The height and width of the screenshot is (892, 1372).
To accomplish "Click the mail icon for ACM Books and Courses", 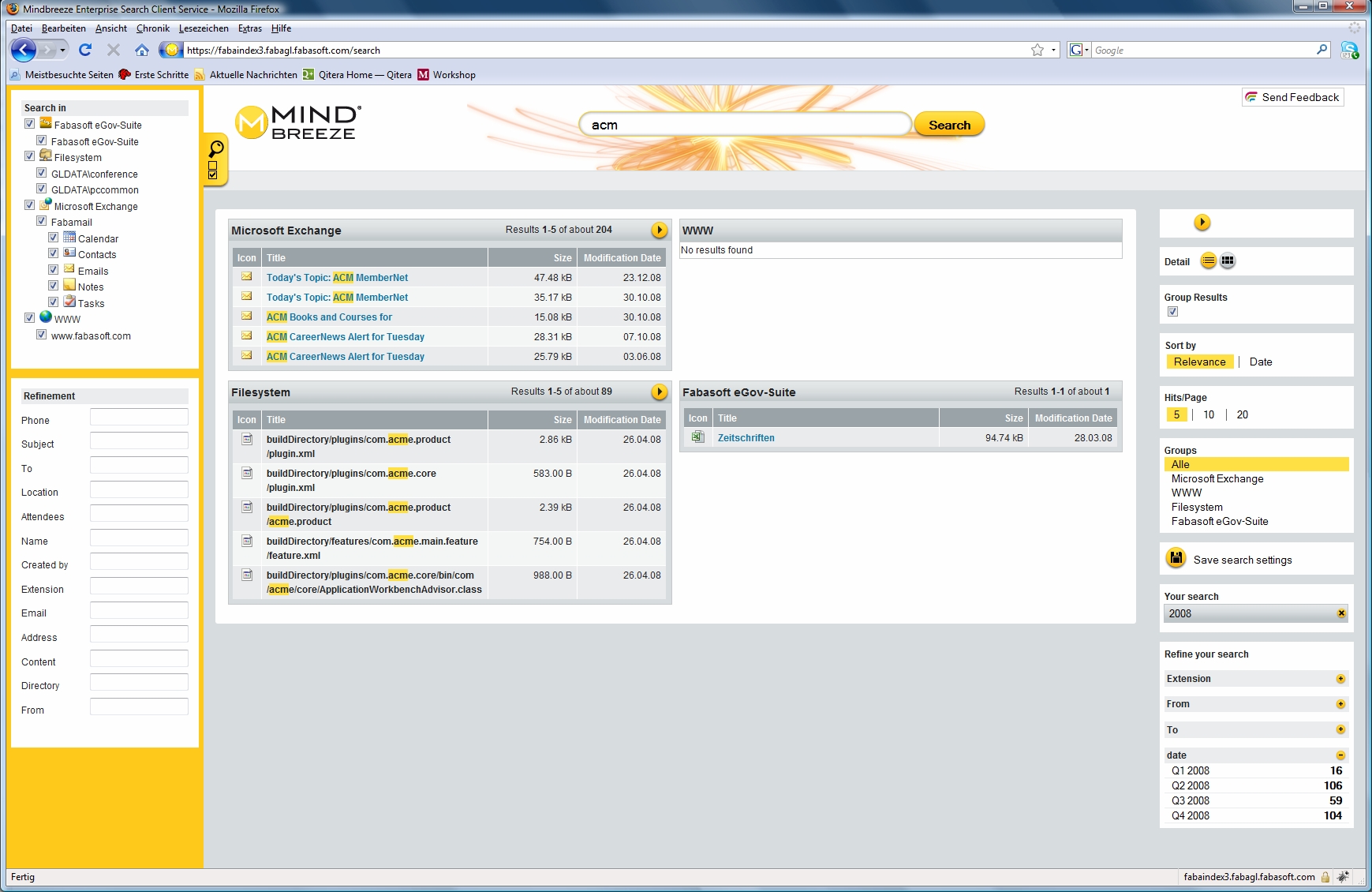I will (x=247, y=316).
